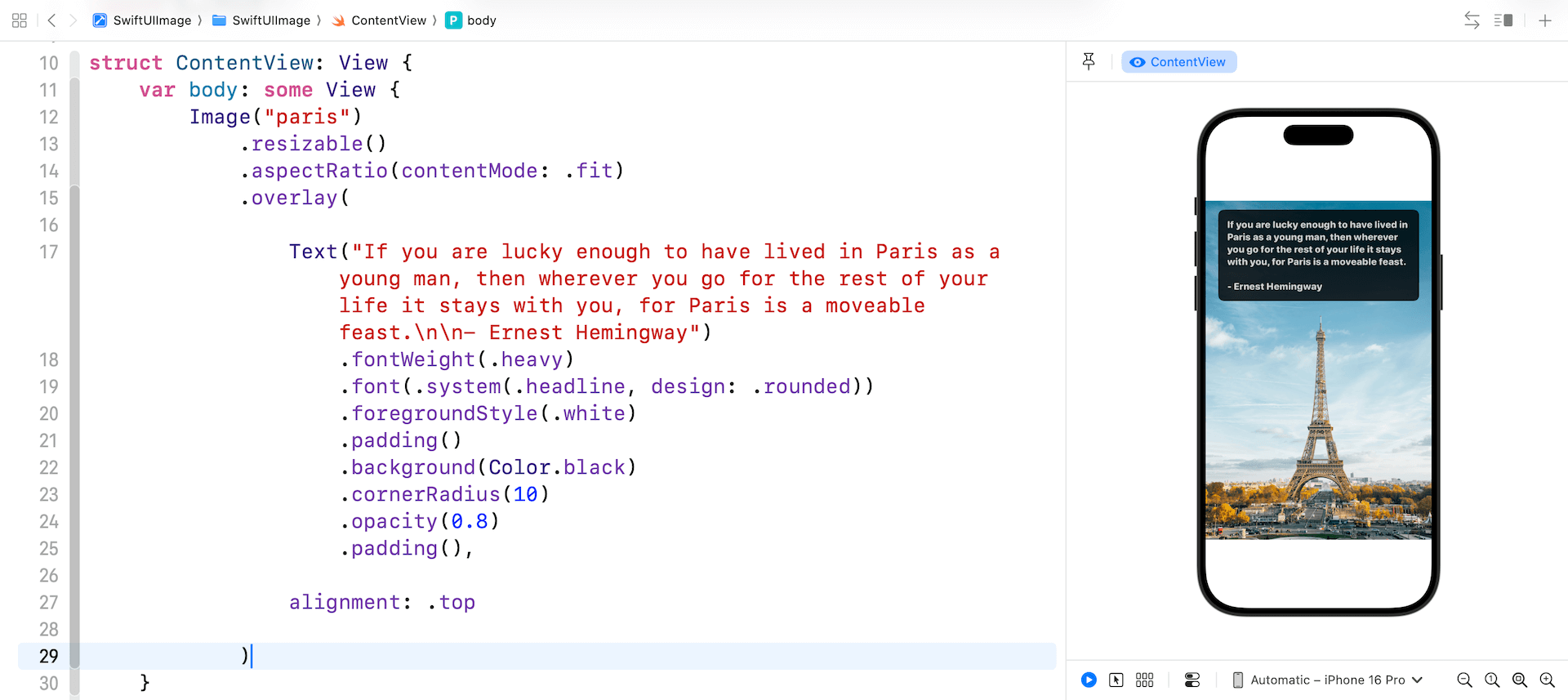Open the editor layout options
This screenshot has height=700, width=1568.
[x=1503, y=20]
